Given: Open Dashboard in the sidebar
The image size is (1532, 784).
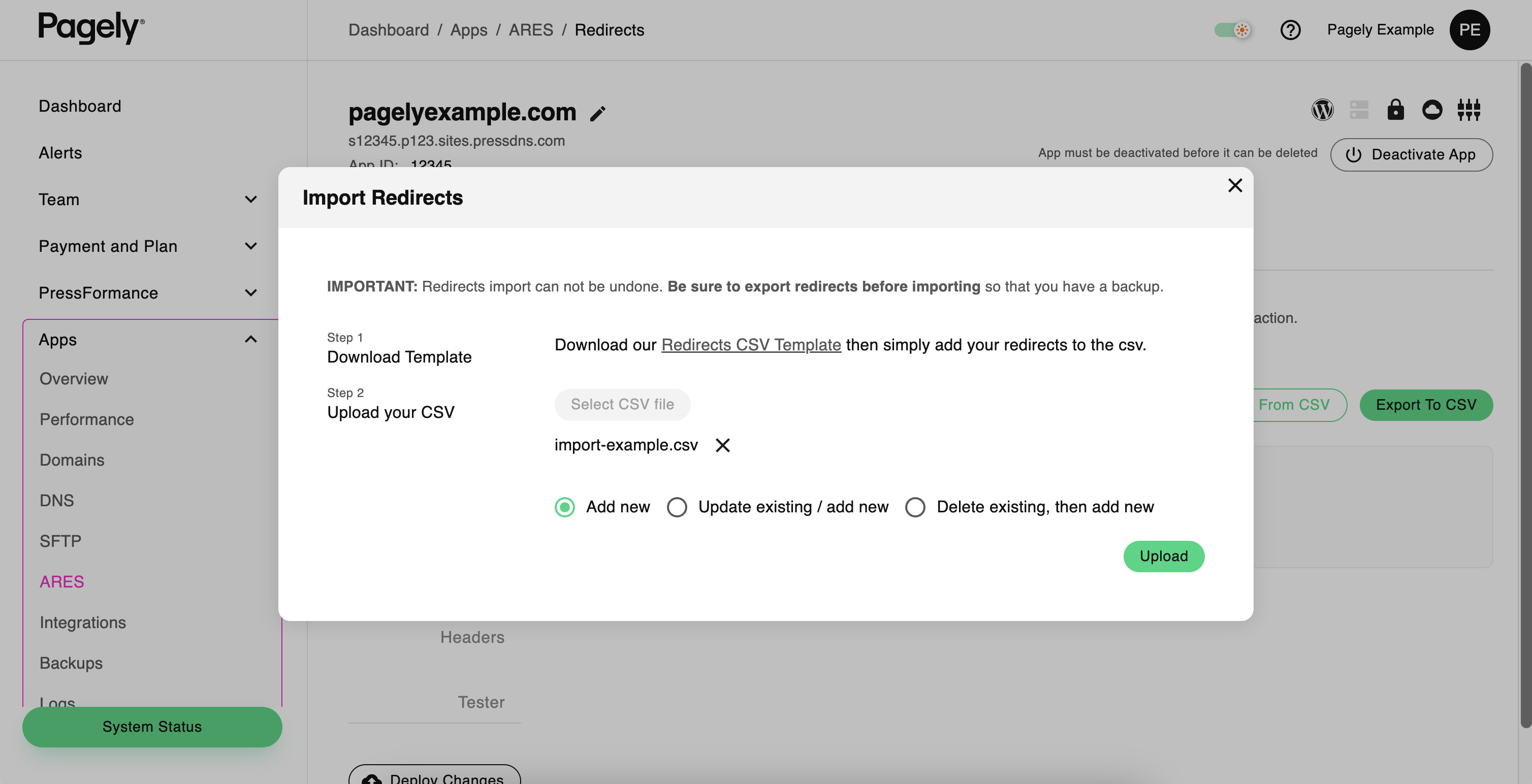Looking at the screenshot, I should 80,106.
